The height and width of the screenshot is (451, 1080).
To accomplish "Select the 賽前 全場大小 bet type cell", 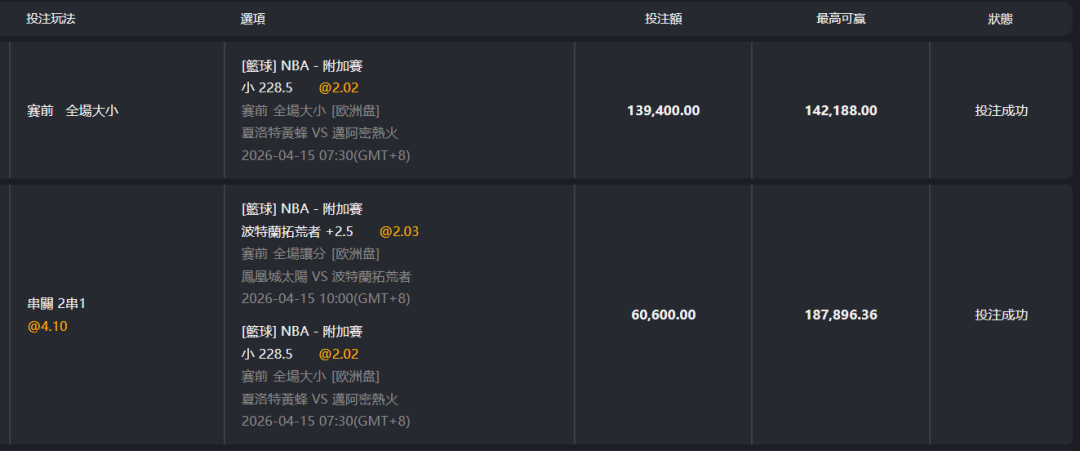I will point(72,111).
